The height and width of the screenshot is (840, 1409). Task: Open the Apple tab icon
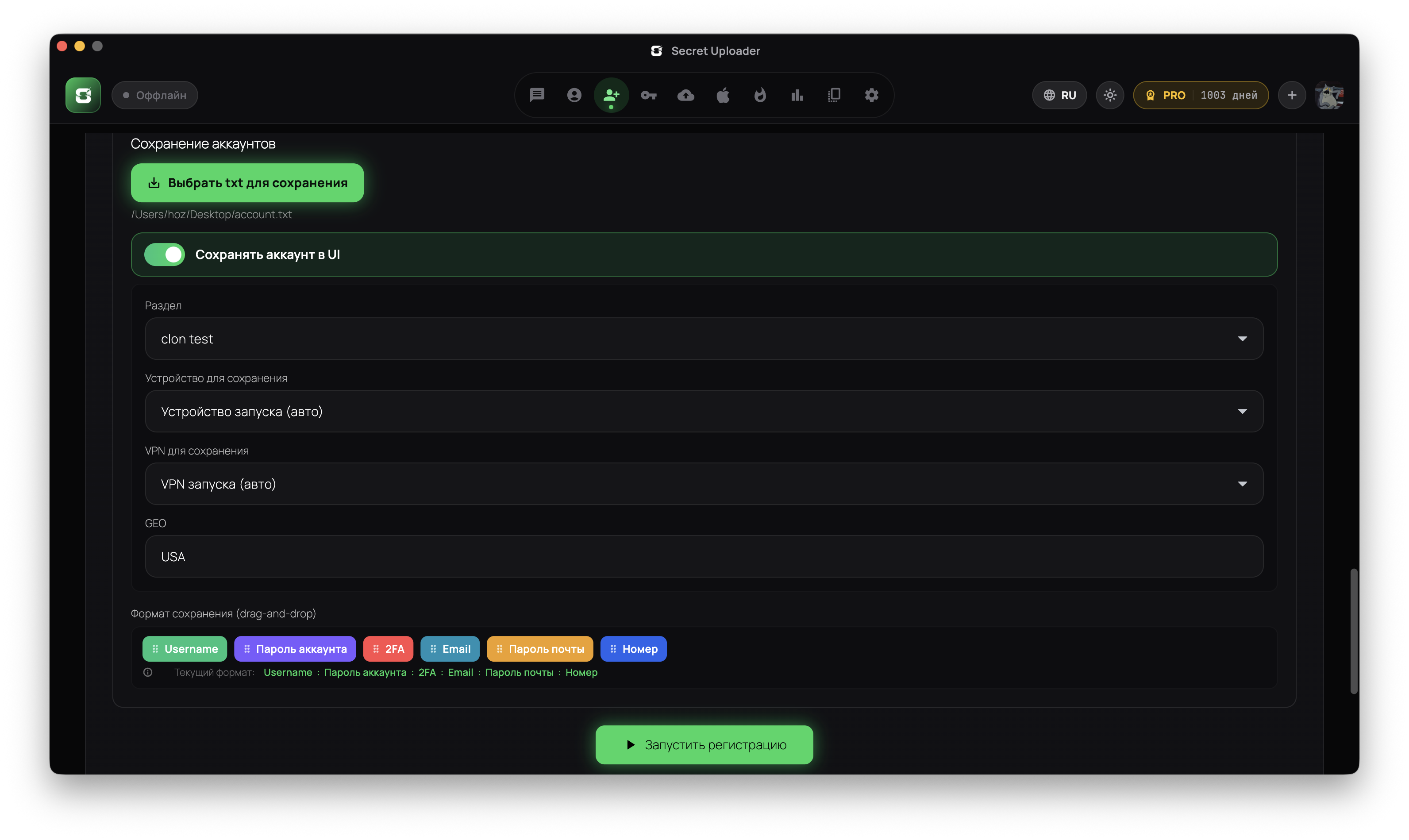(723, 95)
